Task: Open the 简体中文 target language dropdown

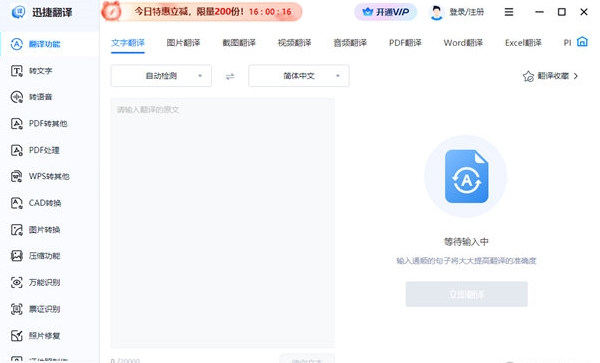Action: coord(299,76)
